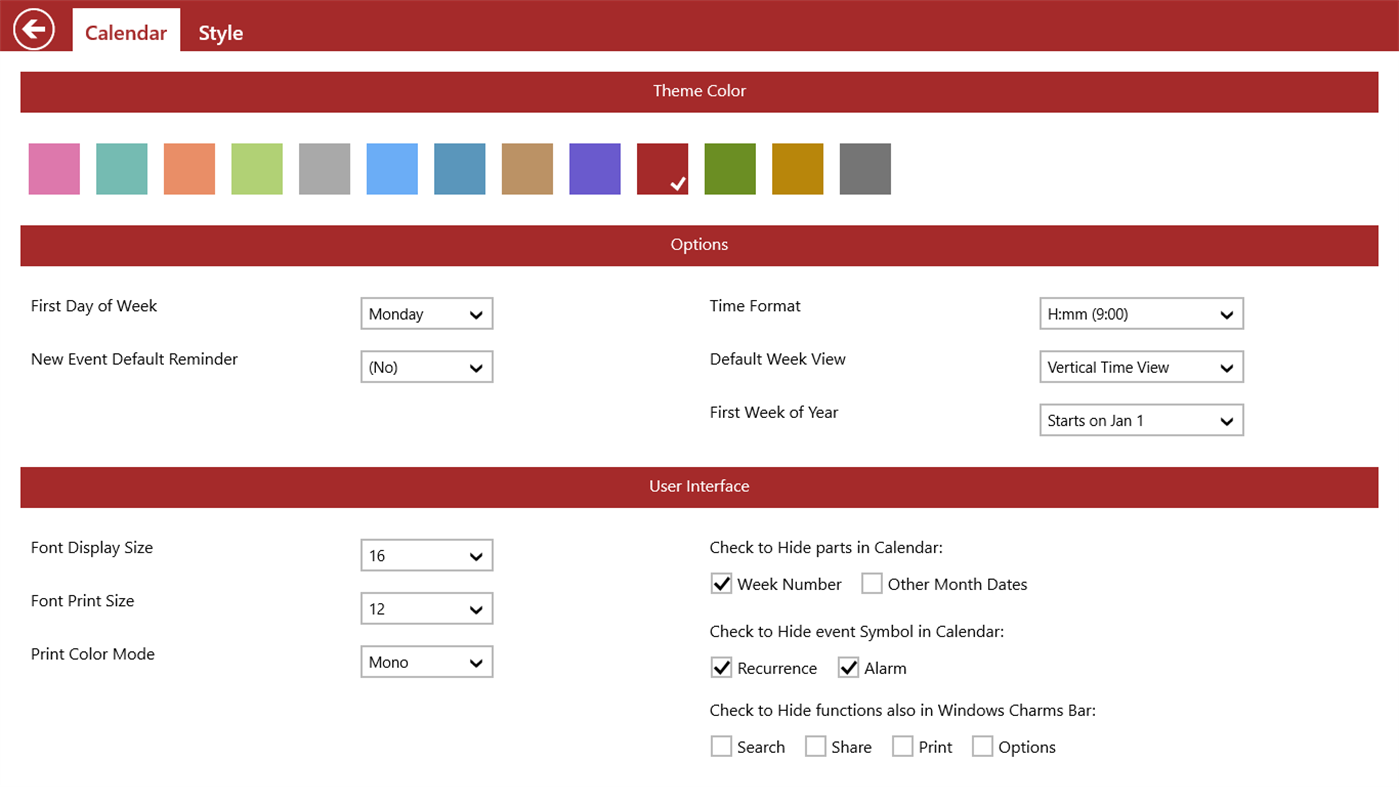Select the dark red checked theme swatch
This screenshot has height=787, width=1399.
click(662, 169)
